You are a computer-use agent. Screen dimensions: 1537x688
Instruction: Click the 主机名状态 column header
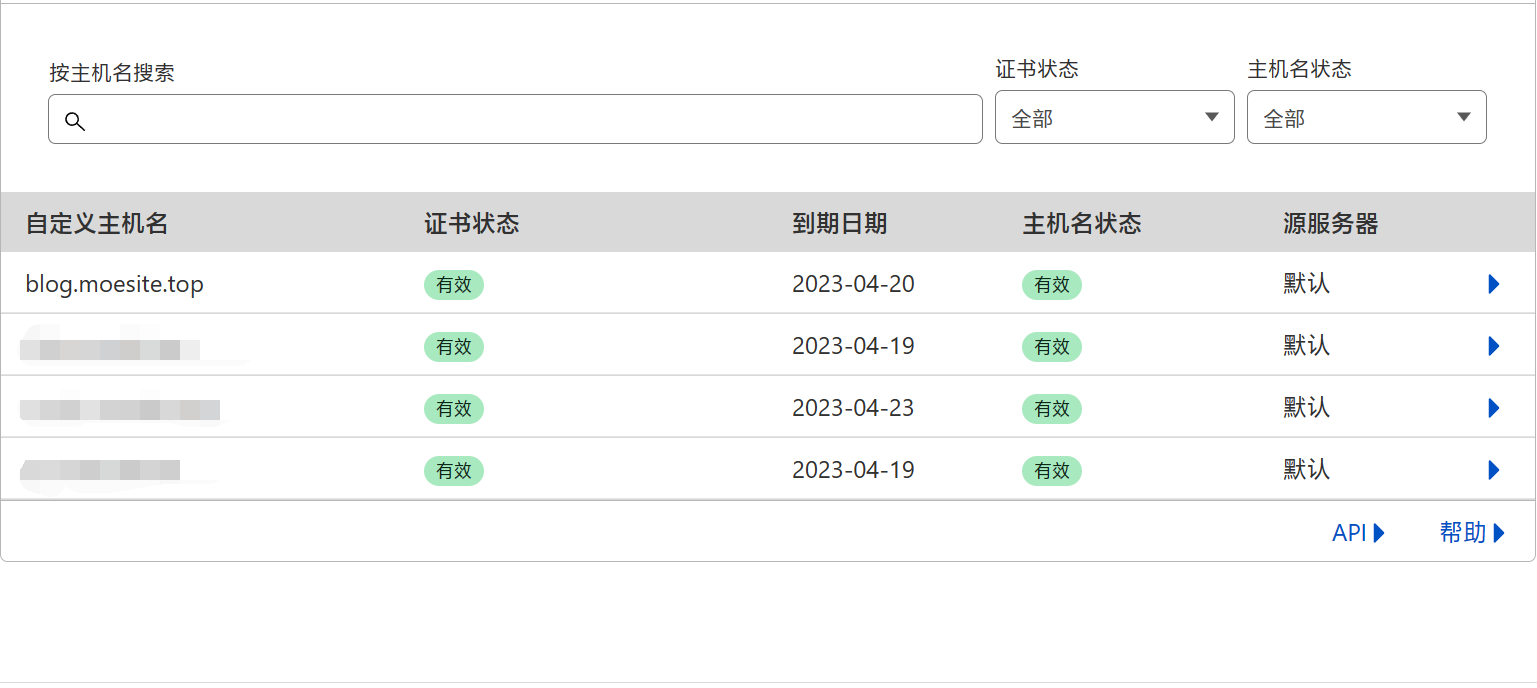1082,223
